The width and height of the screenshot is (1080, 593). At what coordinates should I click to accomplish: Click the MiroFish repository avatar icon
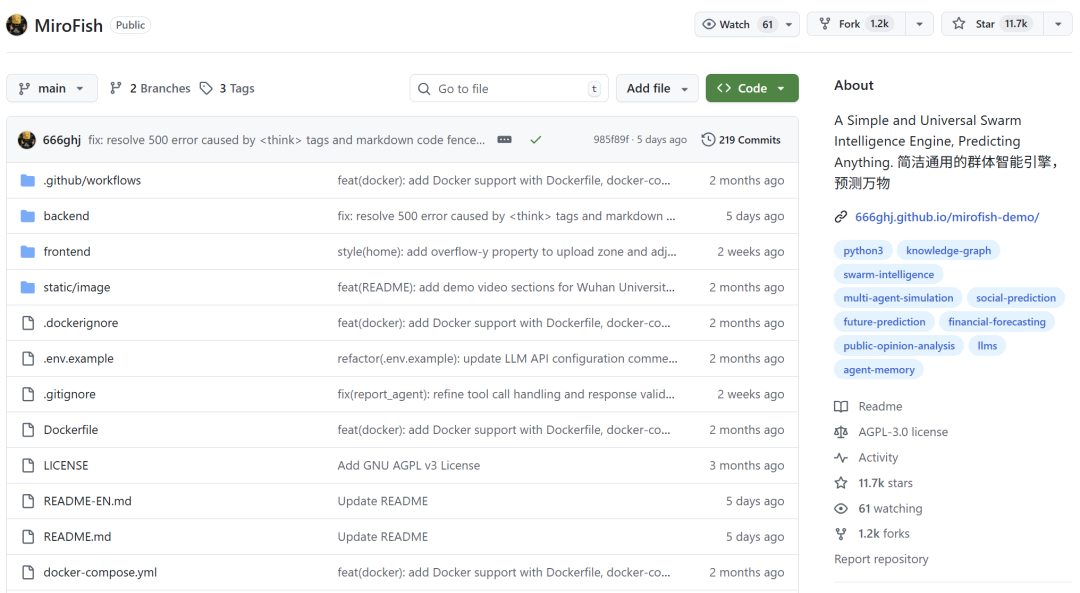click(17, 25)
